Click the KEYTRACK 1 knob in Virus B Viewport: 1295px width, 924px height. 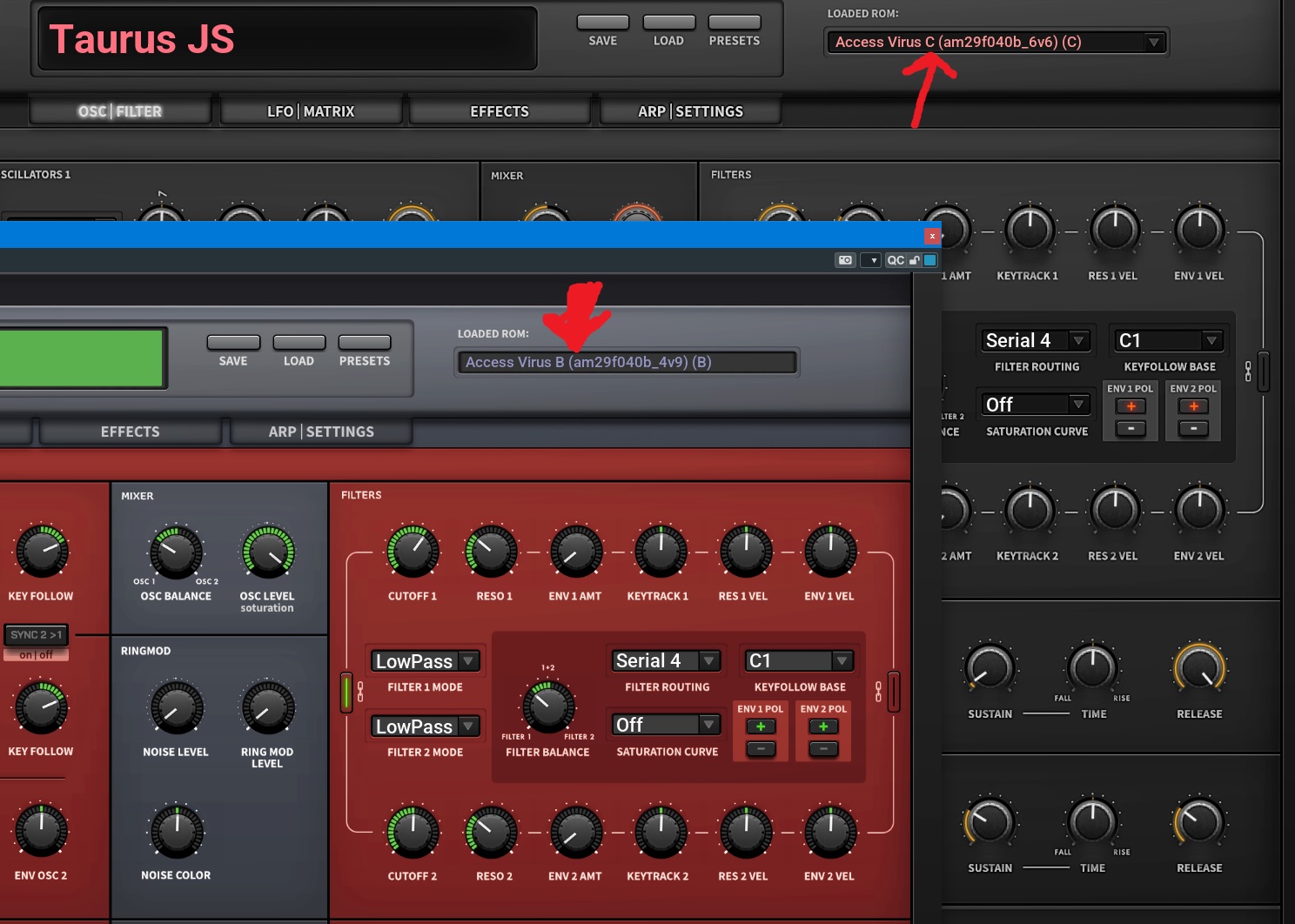click(x=661, y=552)
